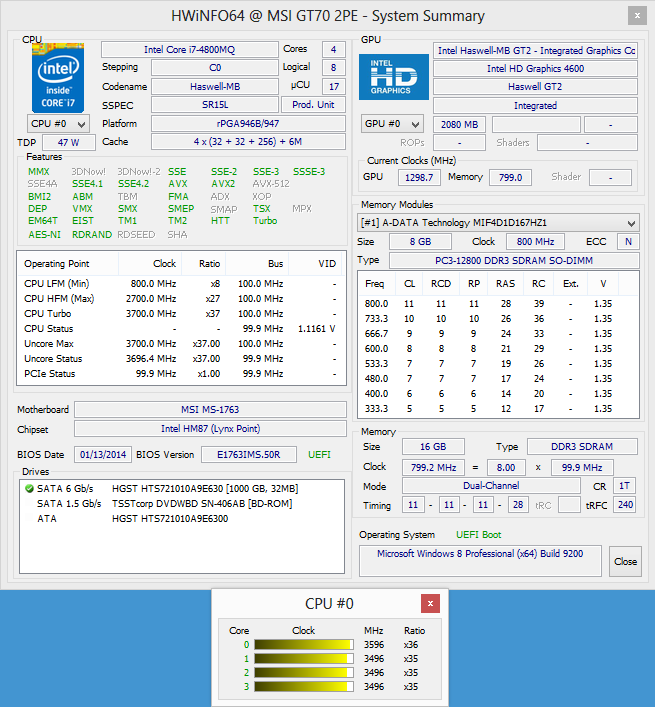Click the green SATA 6 Gb/s status icon
The height and width of the screenshot is (707, 655).
pyautogui.click(x=29, y=488)
